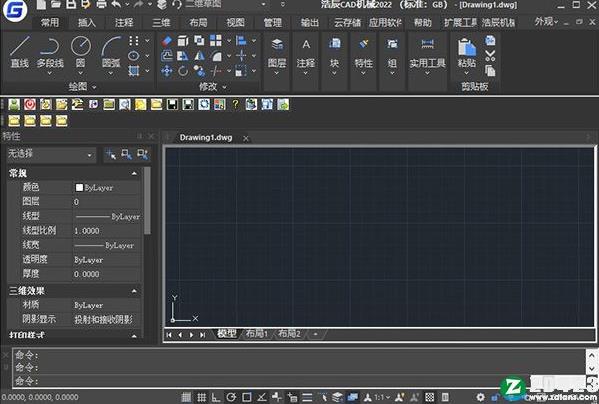
Task: Toggle snap mode in status bar
Action: coord(186,397)
